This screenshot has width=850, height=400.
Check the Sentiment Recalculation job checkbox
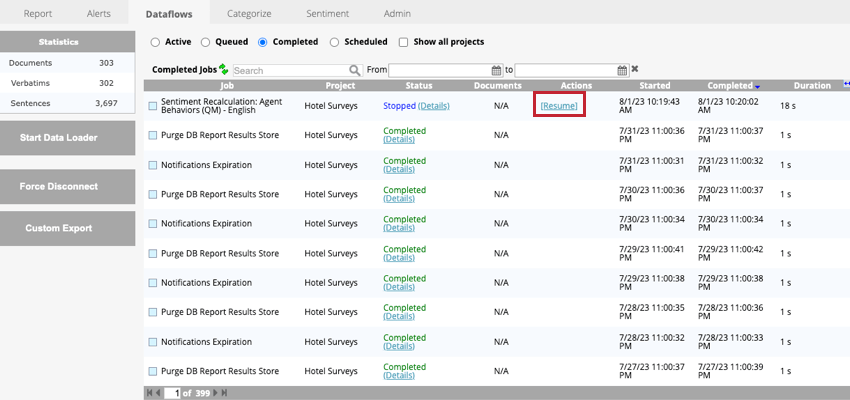pos(153,105)
